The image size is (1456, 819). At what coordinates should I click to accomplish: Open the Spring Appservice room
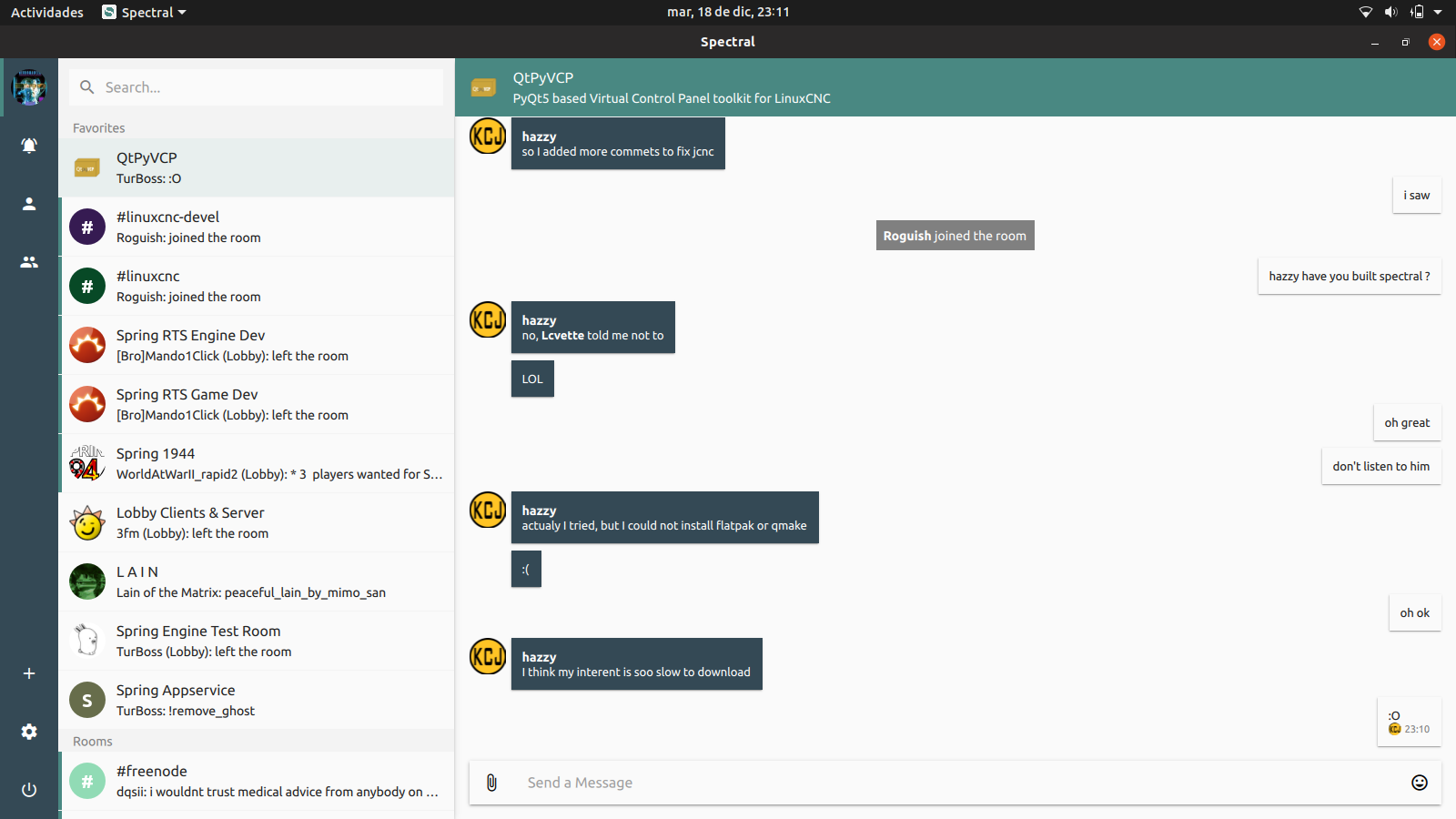click(x=257, y=700)
